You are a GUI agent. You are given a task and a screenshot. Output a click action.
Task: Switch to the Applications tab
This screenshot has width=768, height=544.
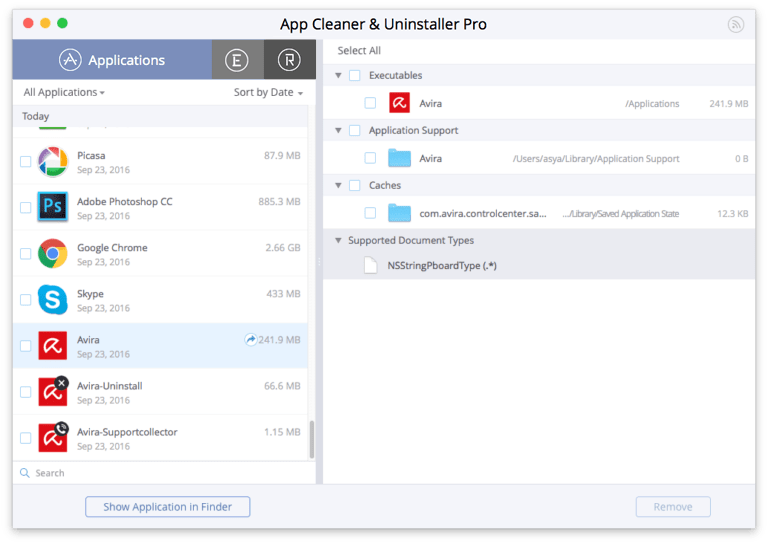[x=112, y=60]
